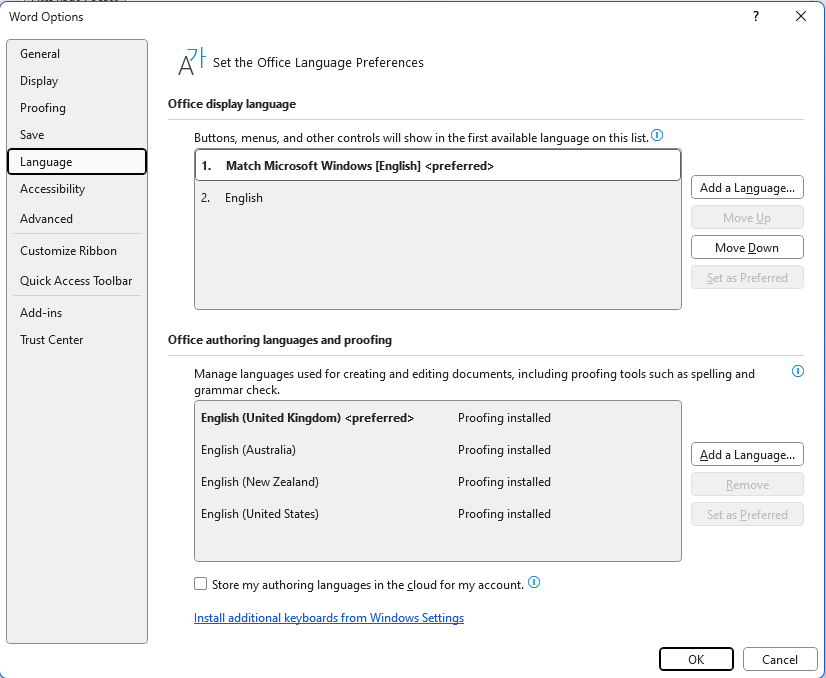Click the Move Down button
Viewport: 826px width, 678px height.
point(747,248)
